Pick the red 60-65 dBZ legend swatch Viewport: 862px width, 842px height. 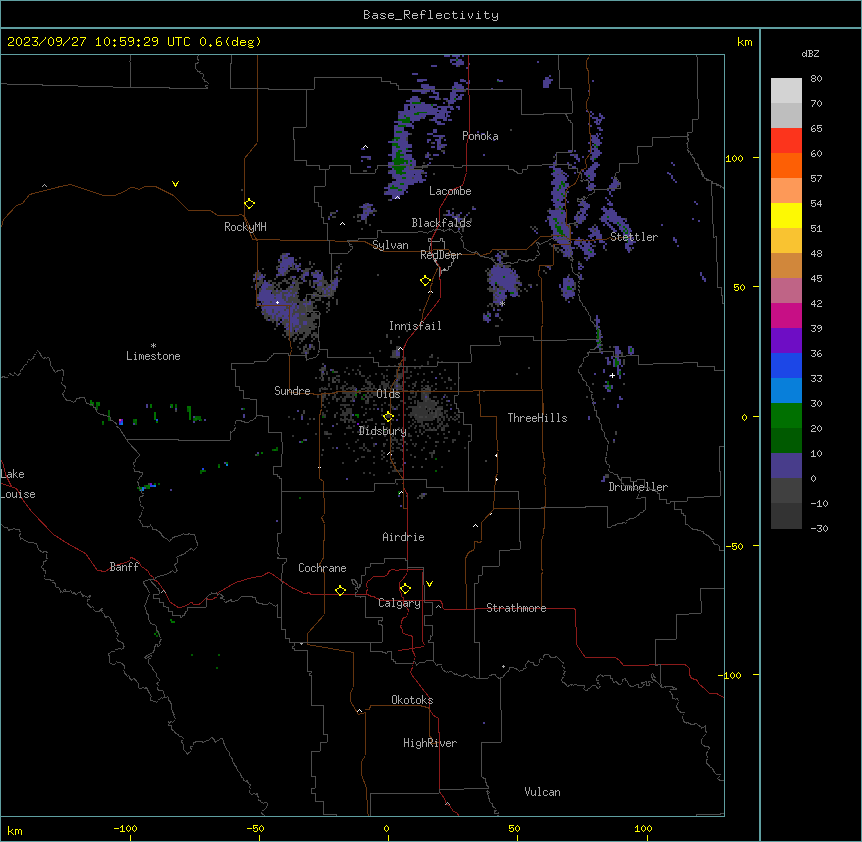pos(786,141)
